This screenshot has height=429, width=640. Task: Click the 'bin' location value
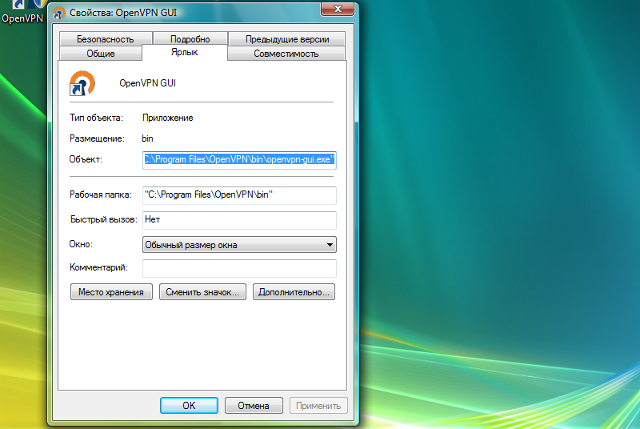tap(147, 139)
